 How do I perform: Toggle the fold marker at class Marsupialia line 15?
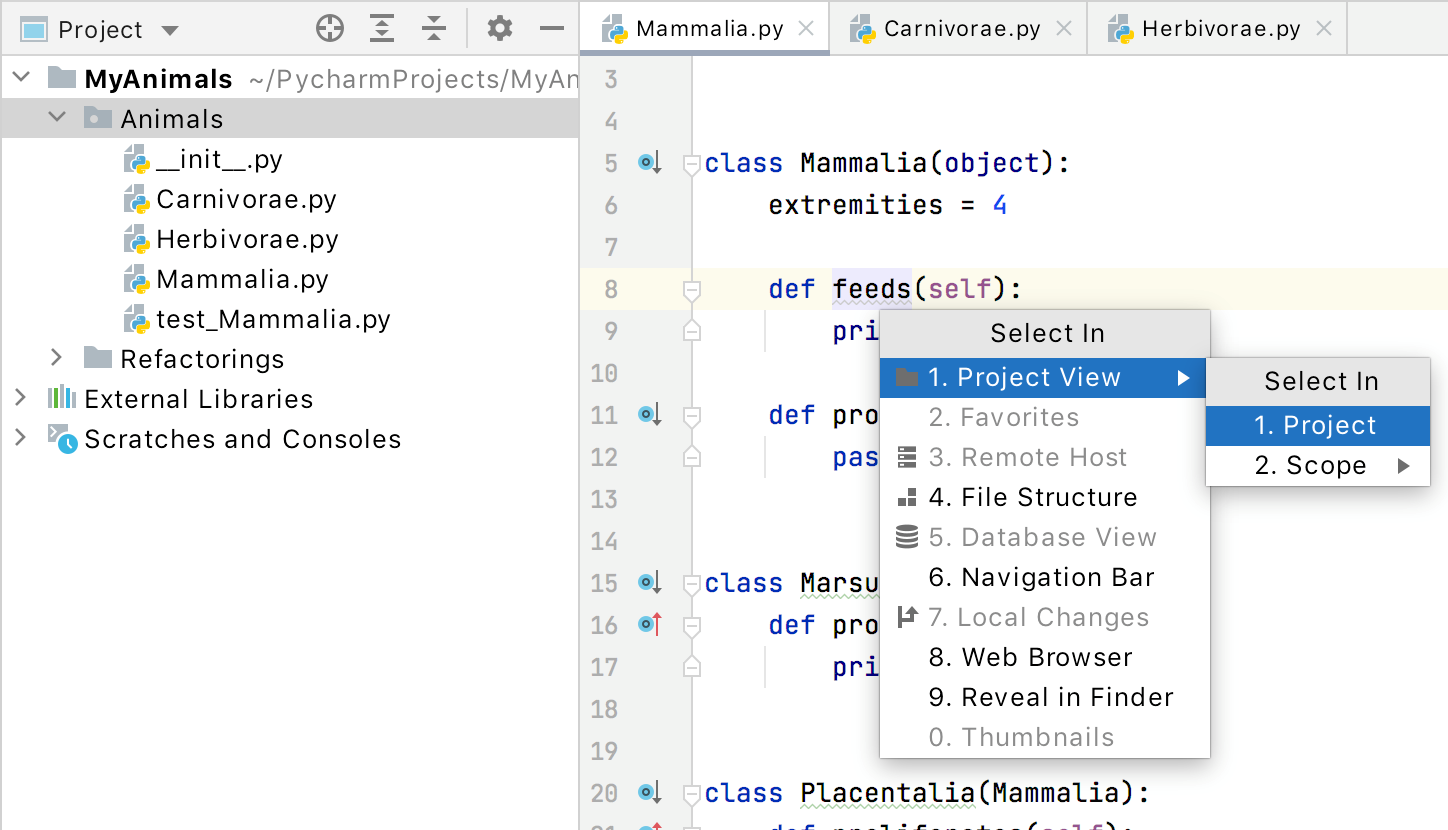point(691,583)
